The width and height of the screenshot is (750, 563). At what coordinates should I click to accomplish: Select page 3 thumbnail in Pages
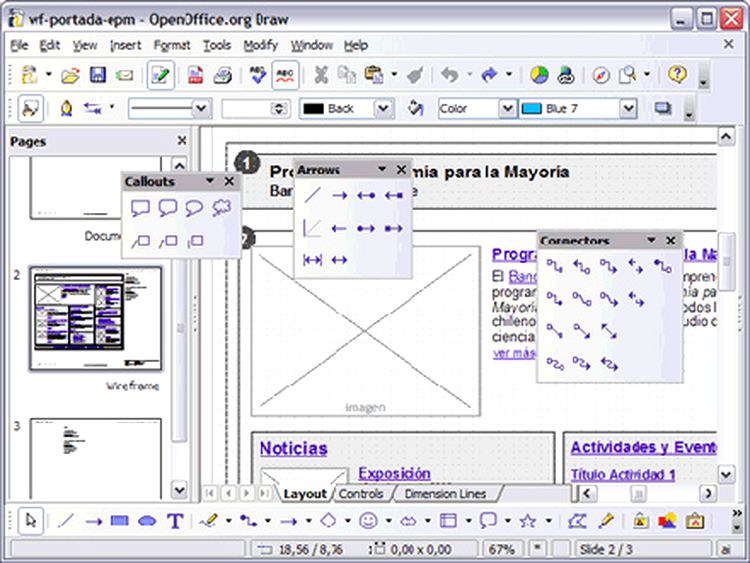tap(96, 459)
